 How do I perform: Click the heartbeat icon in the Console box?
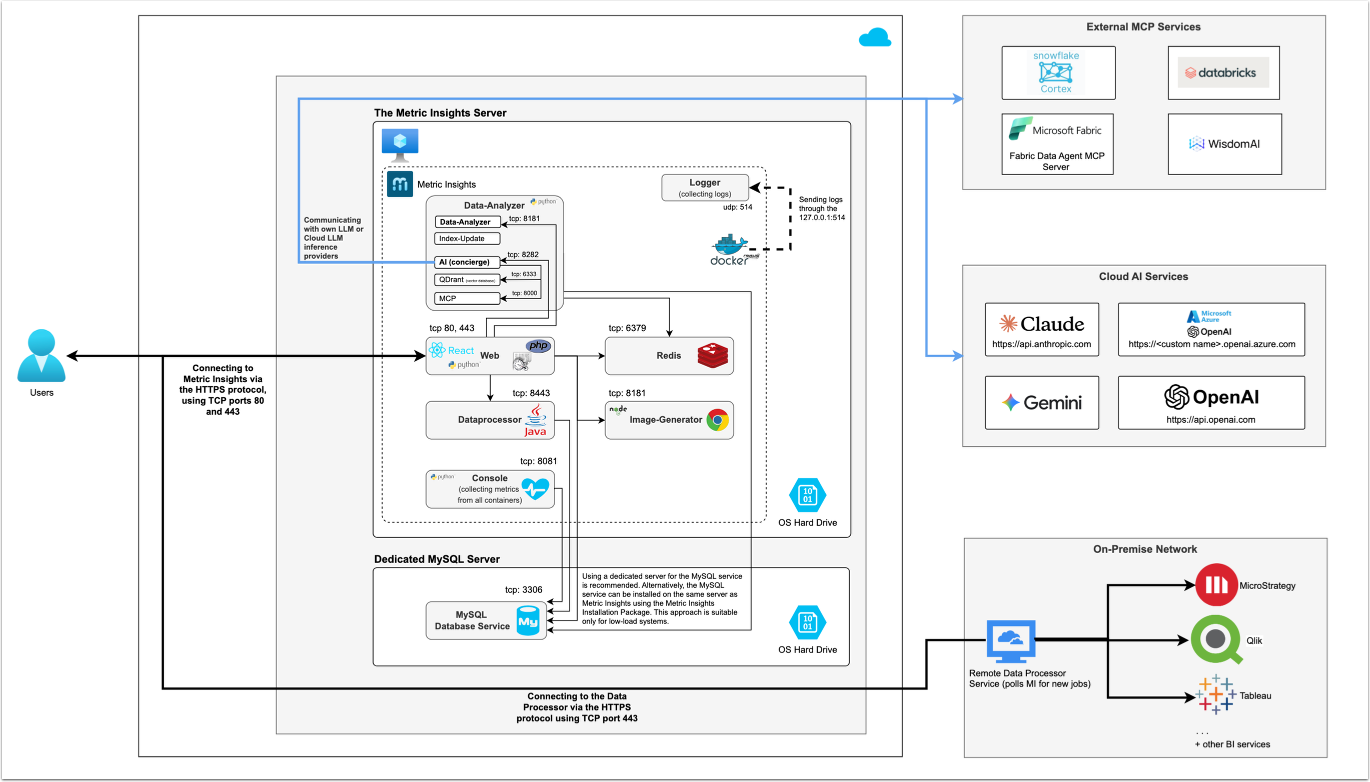coord(535,488)
